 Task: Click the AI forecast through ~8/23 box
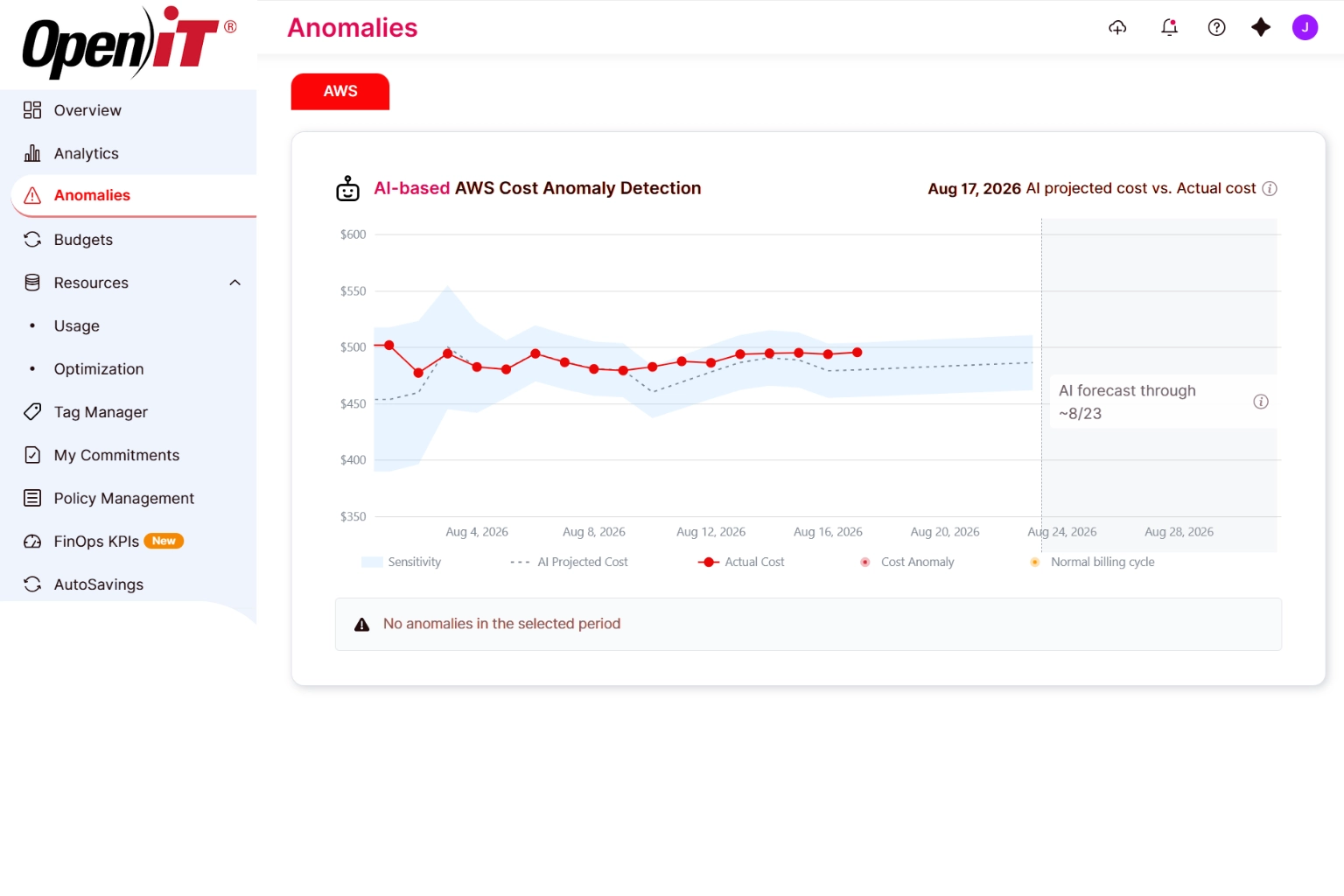[x=1163, y=402]
